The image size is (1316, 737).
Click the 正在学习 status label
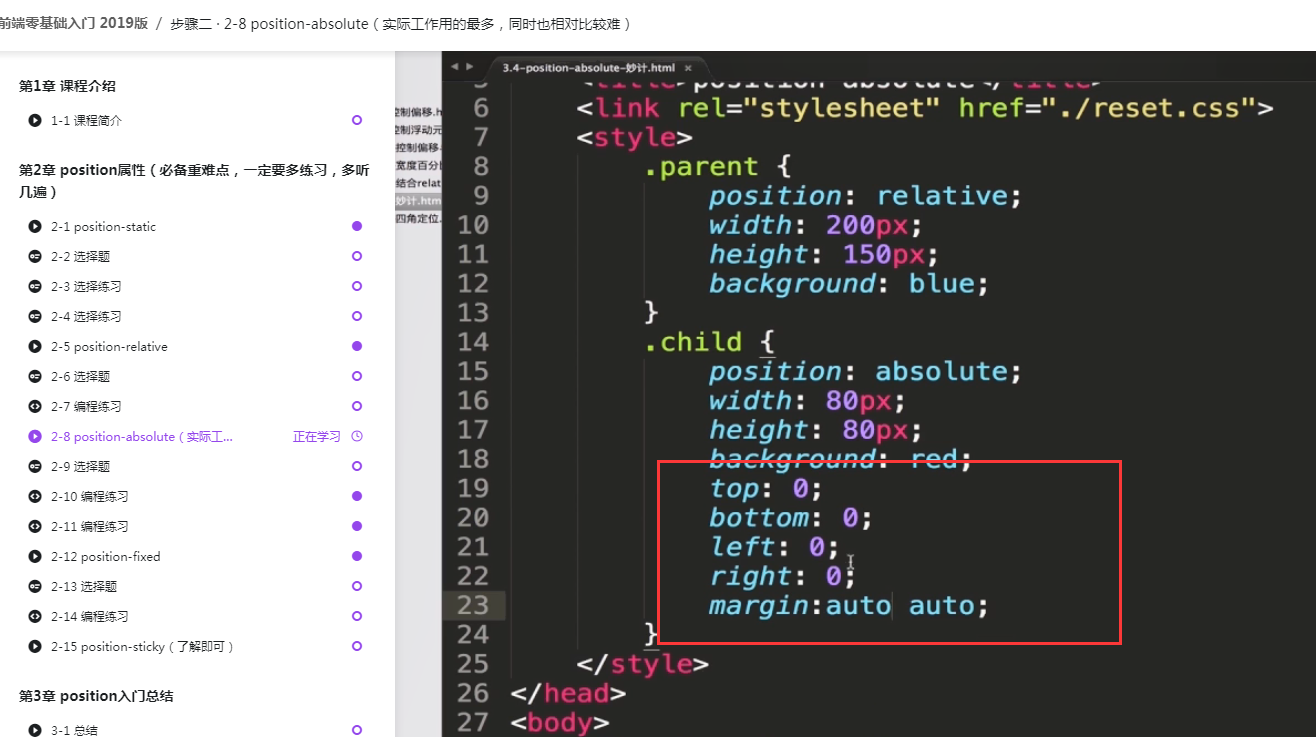316,436
